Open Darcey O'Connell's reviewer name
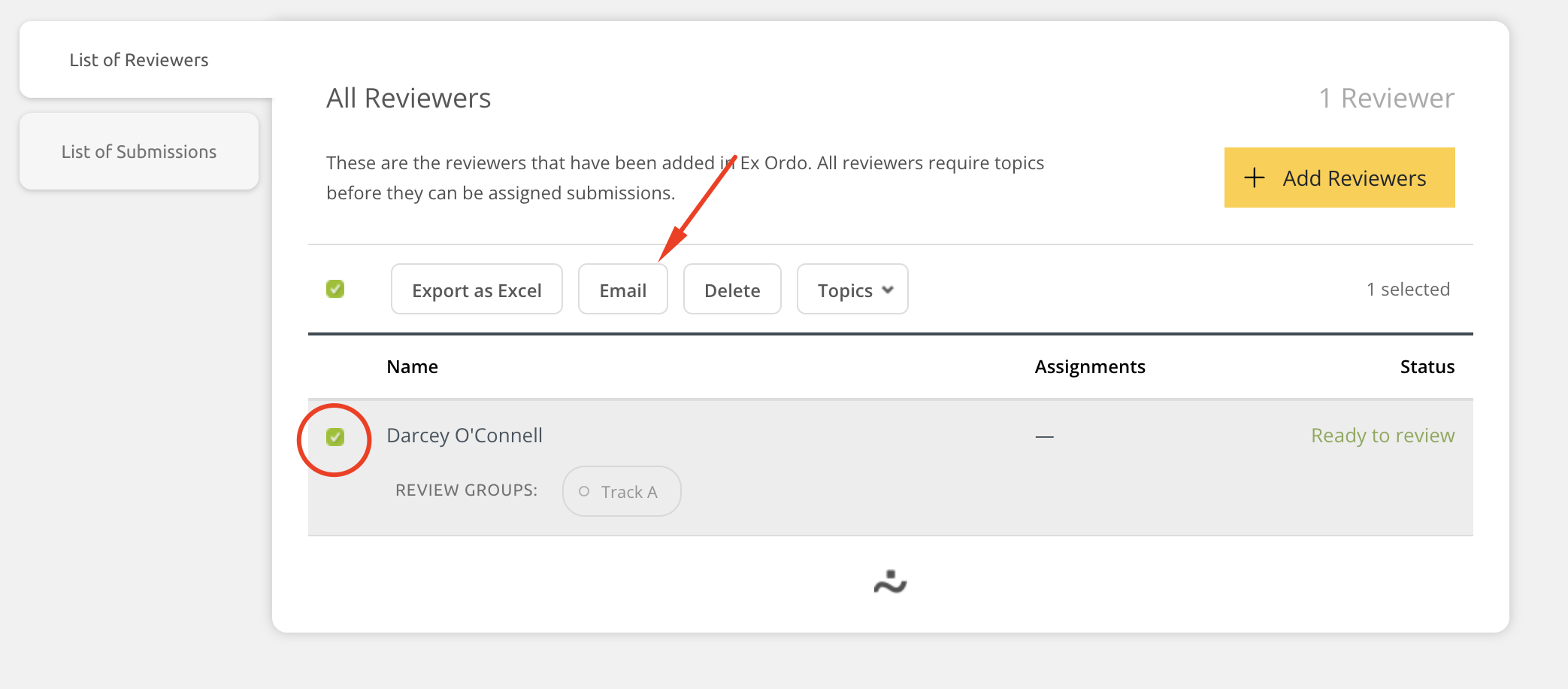Image resolution: width=1568 pixels, height=689 pixels. [x=464, y=436]
